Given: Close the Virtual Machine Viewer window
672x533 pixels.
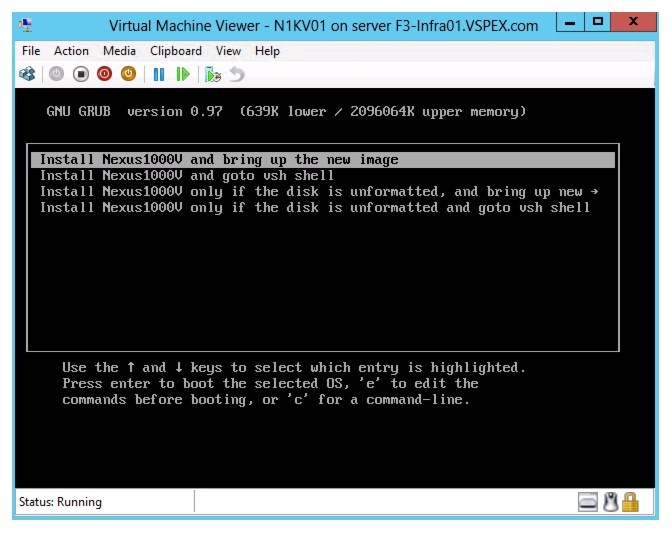Looking at the screenshot, I should [633, 22].
